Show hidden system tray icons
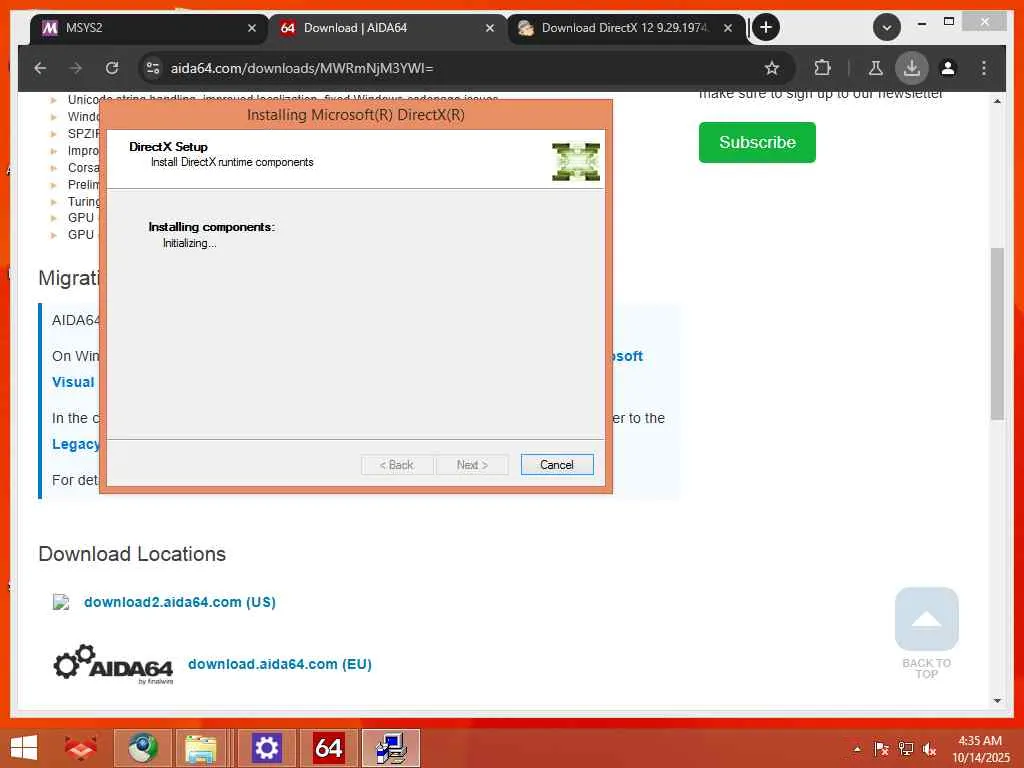Viewport: 1024px width, 768px height. click(x=857, y=749)
